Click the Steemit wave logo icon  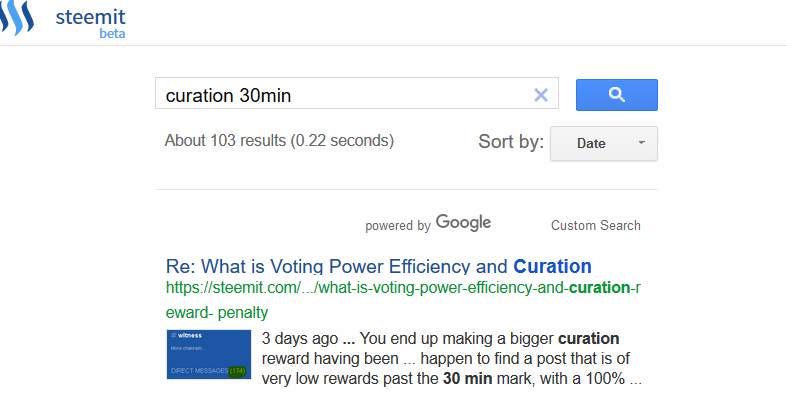[22, 19]
